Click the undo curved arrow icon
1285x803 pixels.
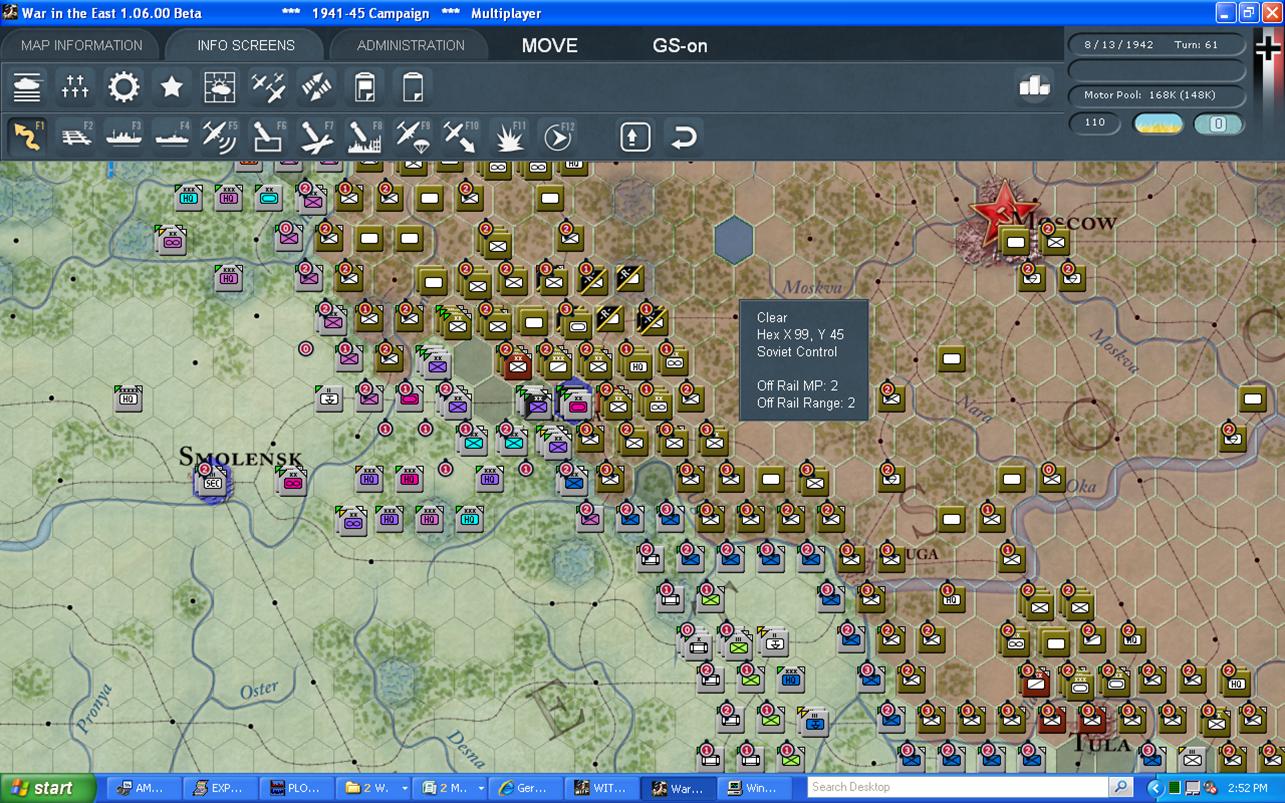click(683, 136)
